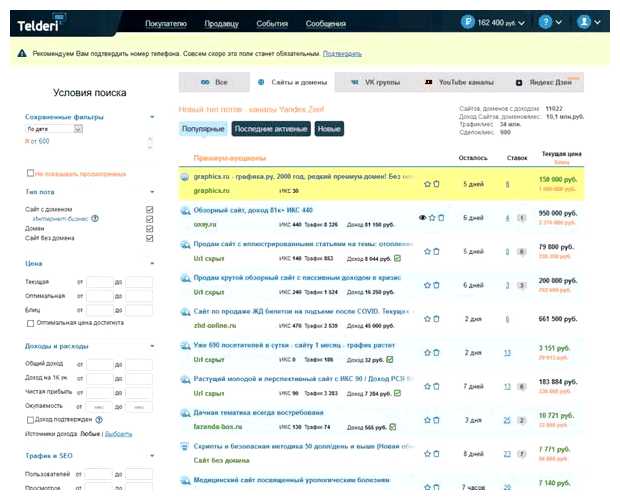Star the graphics.ru lot as favorite
620x500 pixels.
click(x=428, y=184)
